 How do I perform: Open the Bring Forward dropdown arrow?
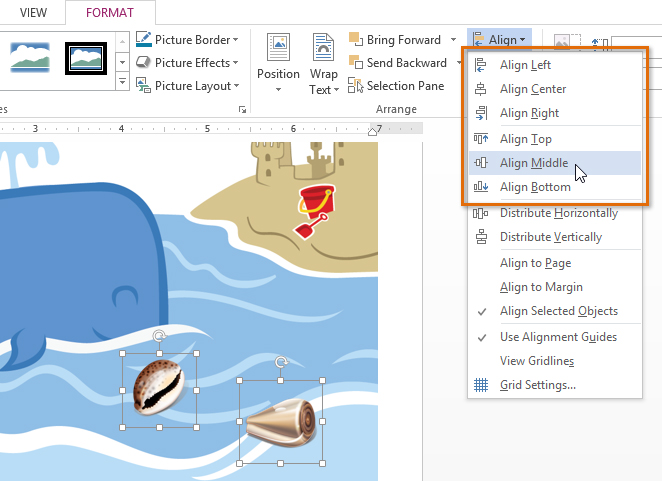pyautogui.click(x=453, y=40)
